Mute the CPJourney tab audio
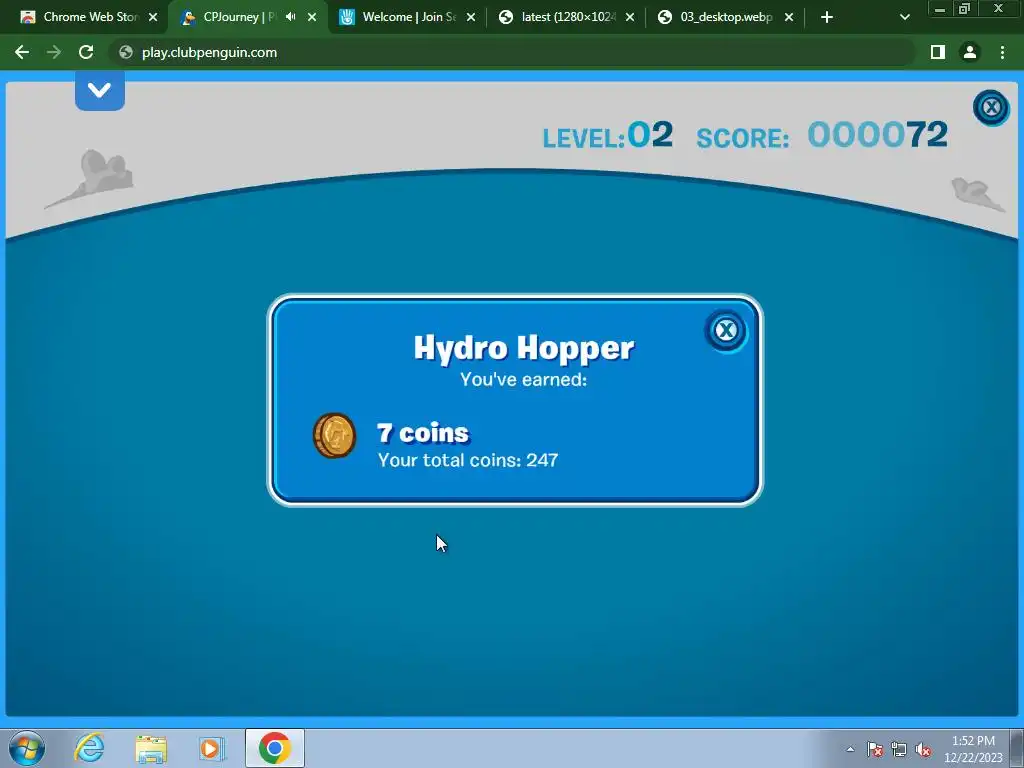Image resolution: width=1024 pixels, height=768 pixels. (291, 17)
